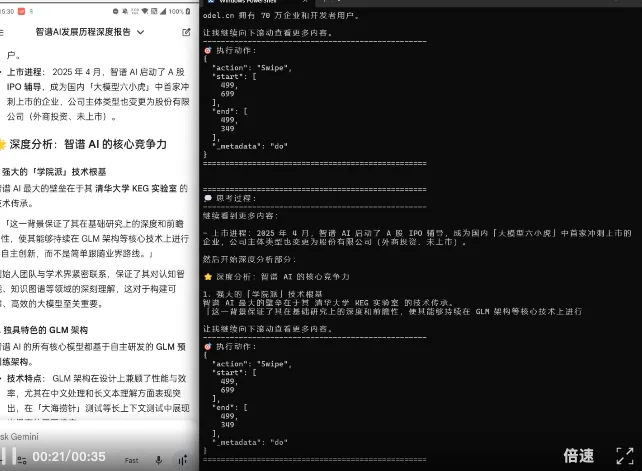
Task: Click the 思考过程 header in PowerShell
Action: pos(236,198)
